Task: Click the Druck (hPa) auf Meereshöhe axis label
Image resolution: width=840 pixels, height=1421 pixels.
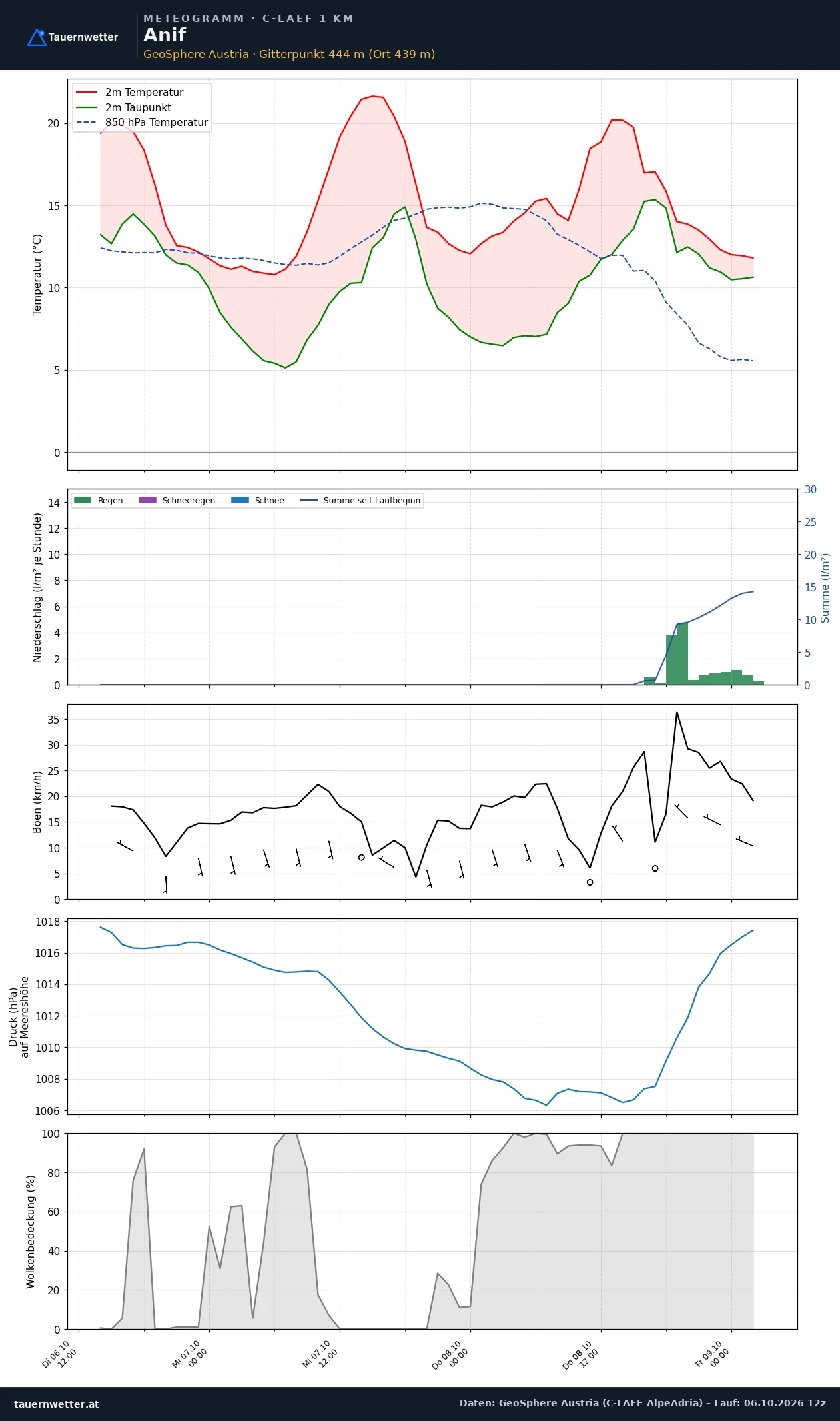Action: 19,1017
